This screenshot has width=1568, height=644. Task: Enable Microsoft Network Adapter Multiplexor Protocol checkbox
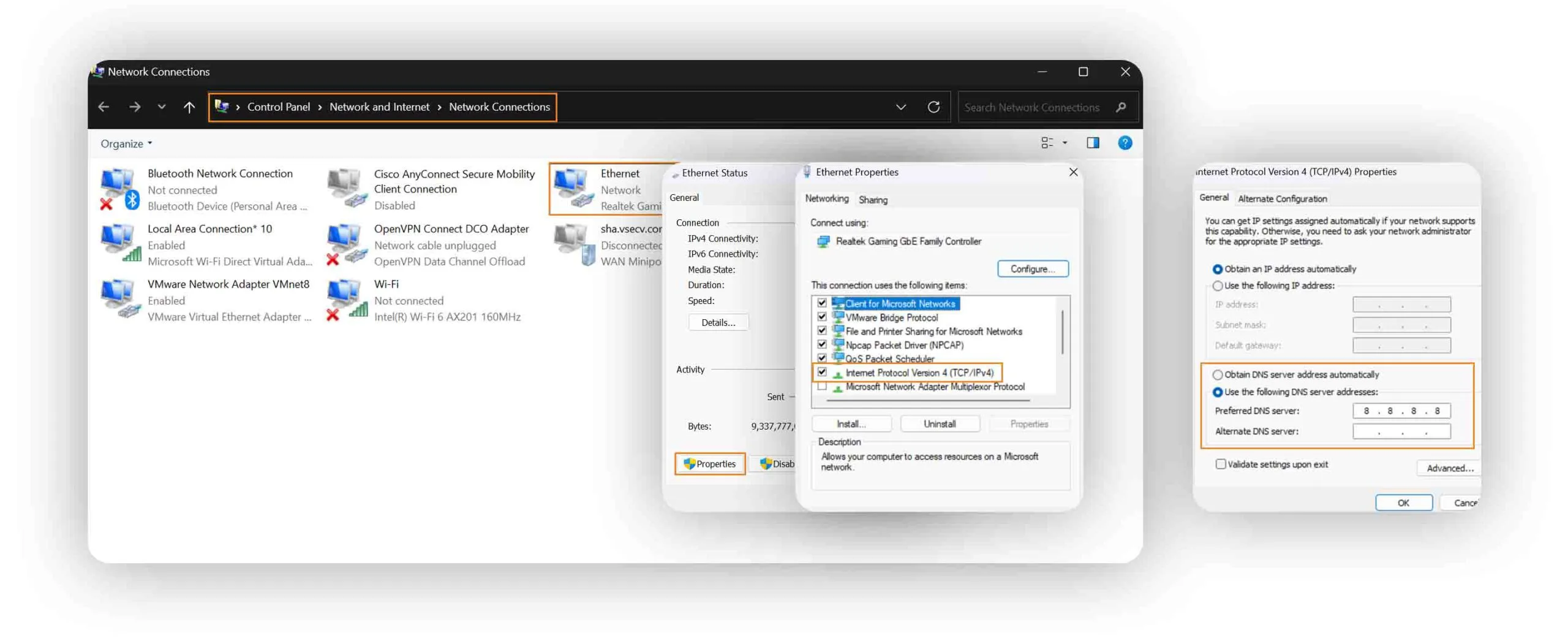tap(822, 387)
